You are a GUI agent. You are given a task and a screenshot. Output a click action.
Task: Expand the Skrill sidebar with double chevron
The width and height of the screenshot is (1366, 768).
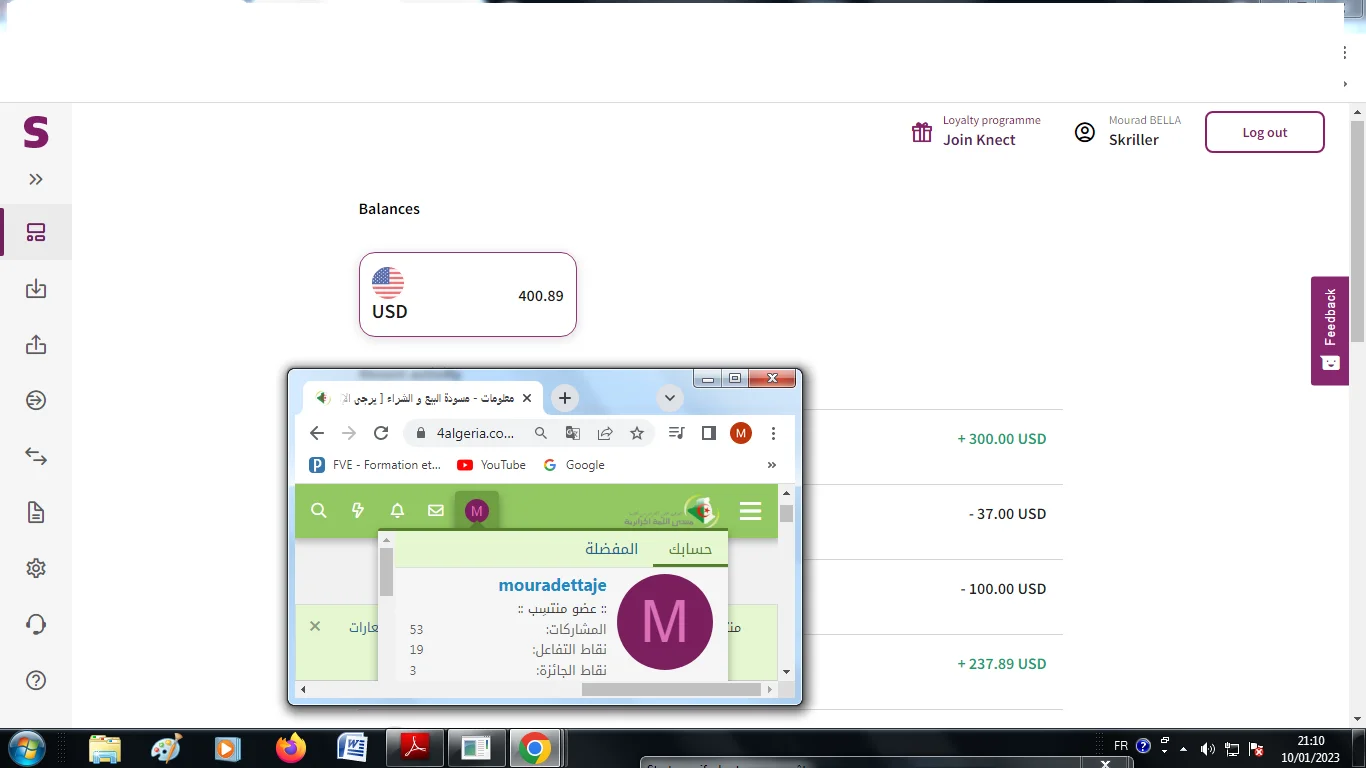pos(36,180)
